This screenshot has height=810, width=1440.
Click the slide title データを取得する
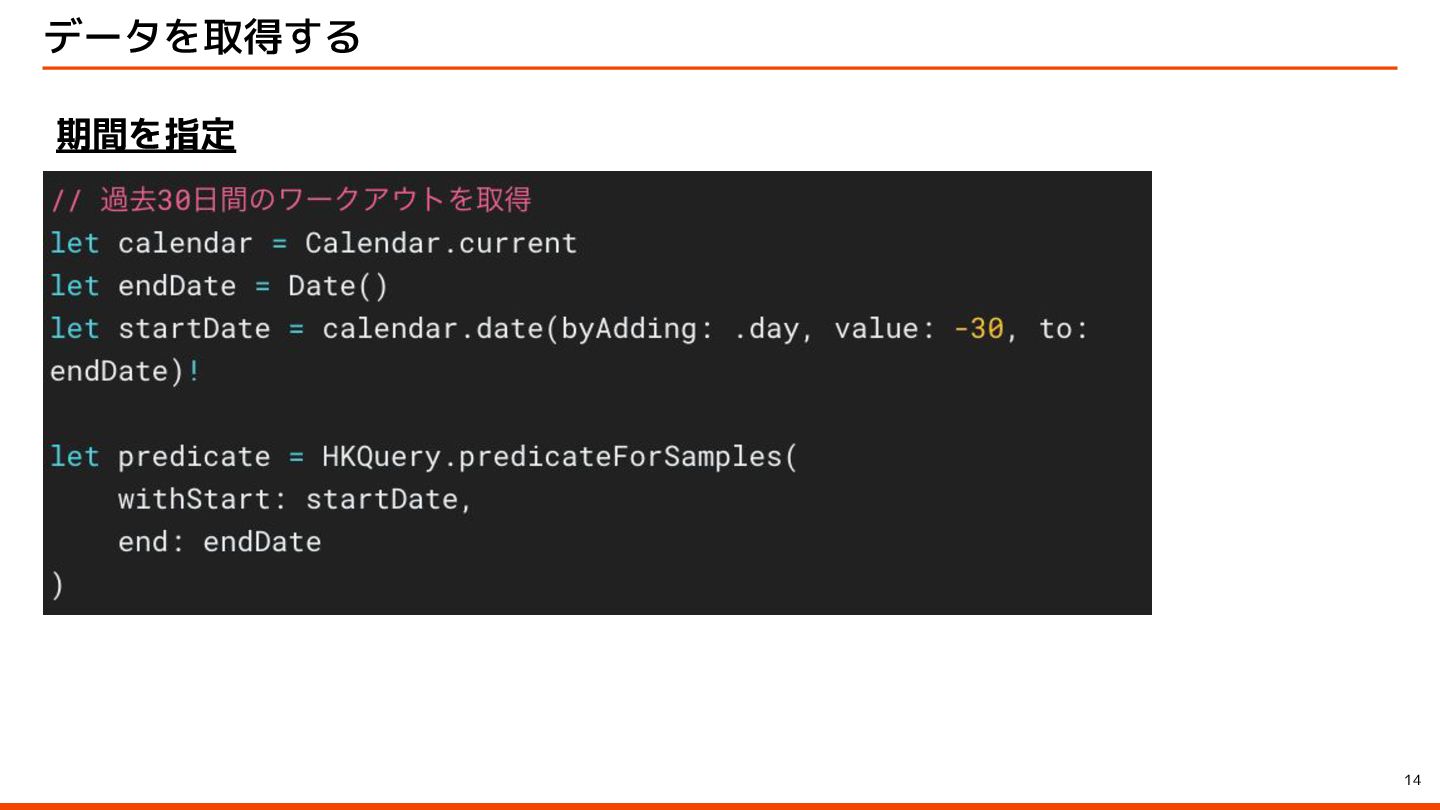tap(201, 38)
